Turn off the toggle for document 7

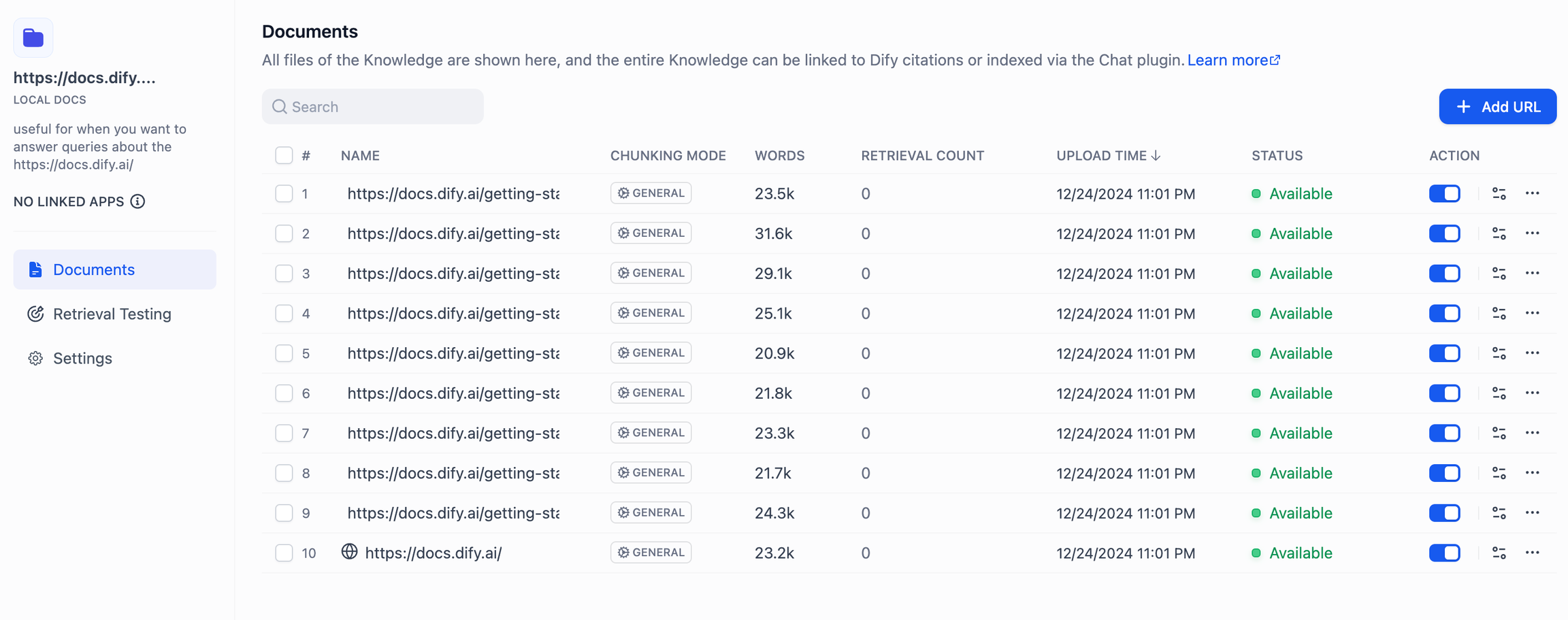click(x=1444, y=433)
